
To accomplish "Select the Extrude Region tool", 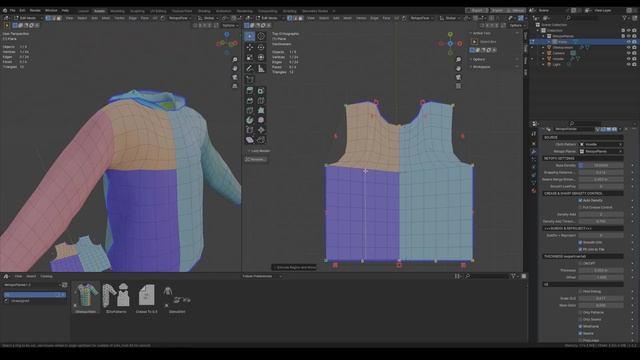I will pos(250,91).
